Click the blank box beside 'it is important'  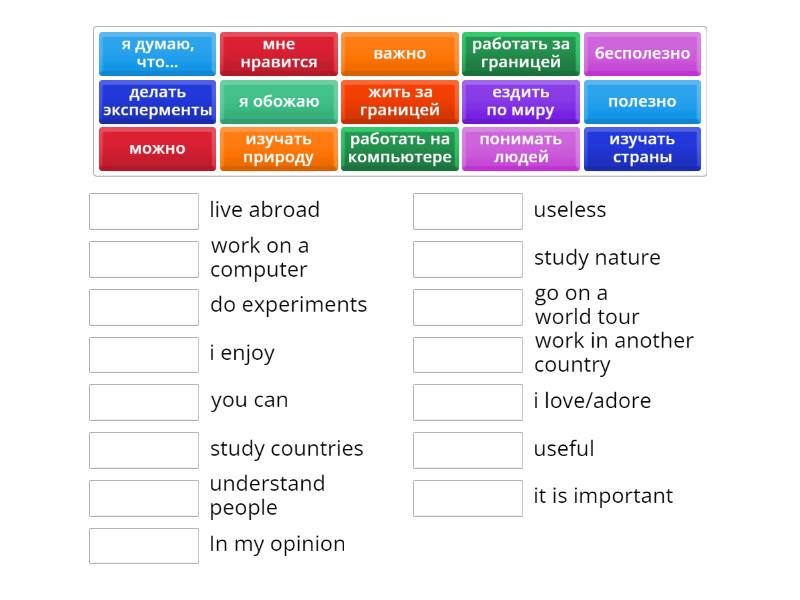[x=468, y=498]
